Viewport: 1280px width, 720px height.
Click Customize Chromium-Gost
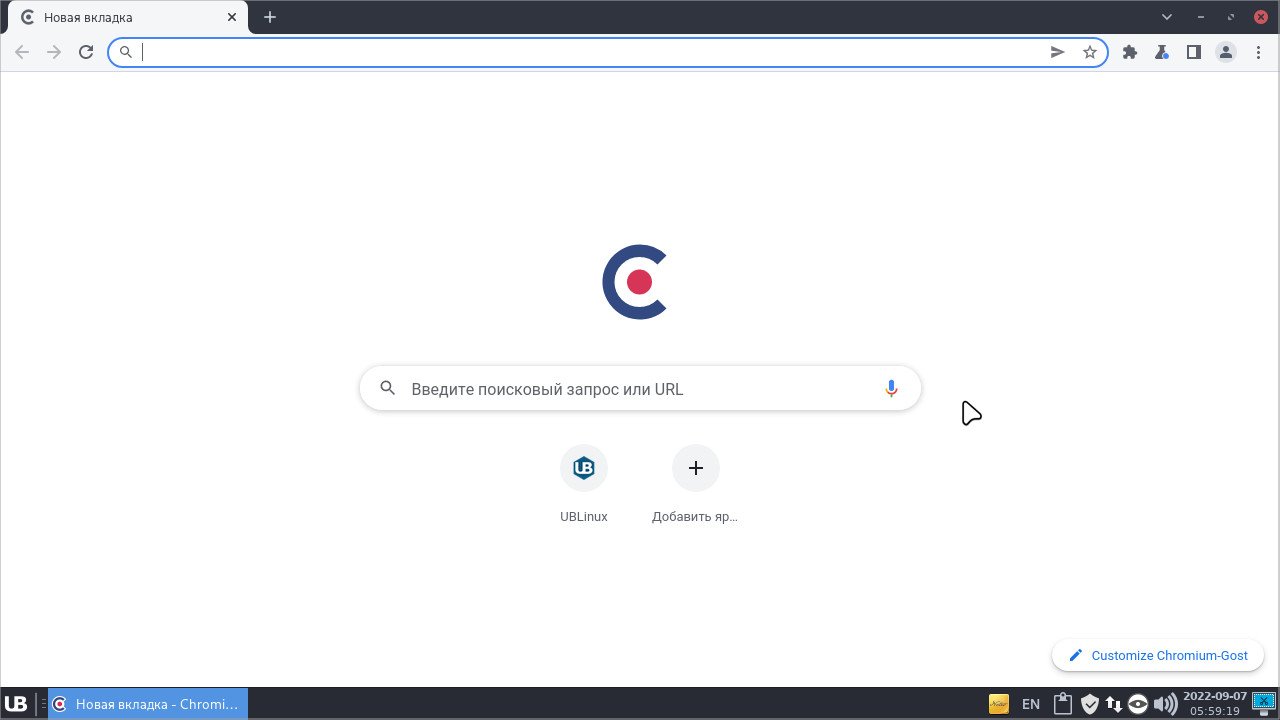(x=1158, y=655)
